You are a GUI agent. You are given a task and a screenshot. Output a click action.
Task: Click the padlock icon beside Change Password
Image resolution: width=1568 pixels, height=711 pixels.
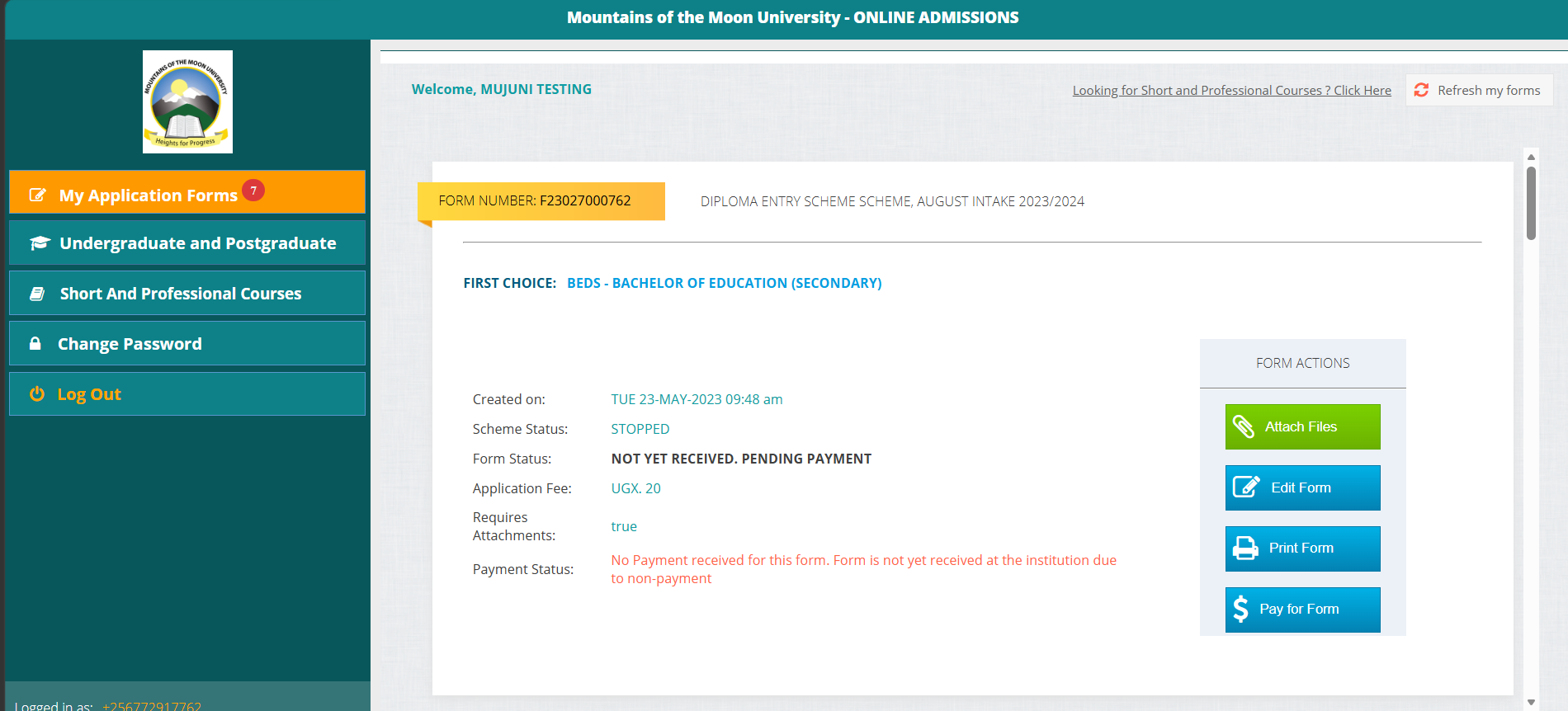[35, 344]
